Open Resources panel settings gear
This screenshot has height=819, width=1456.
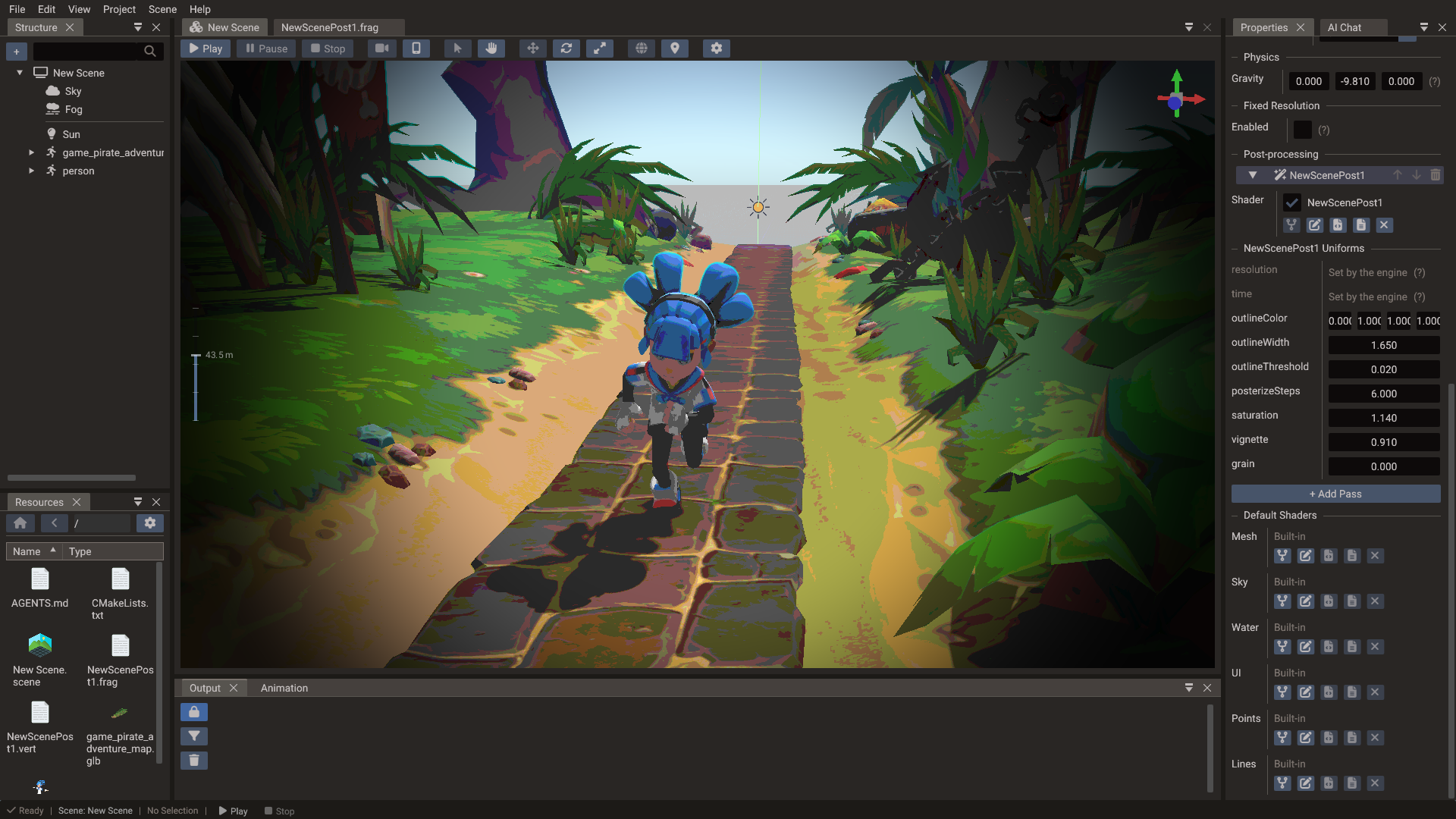[150, 523]
